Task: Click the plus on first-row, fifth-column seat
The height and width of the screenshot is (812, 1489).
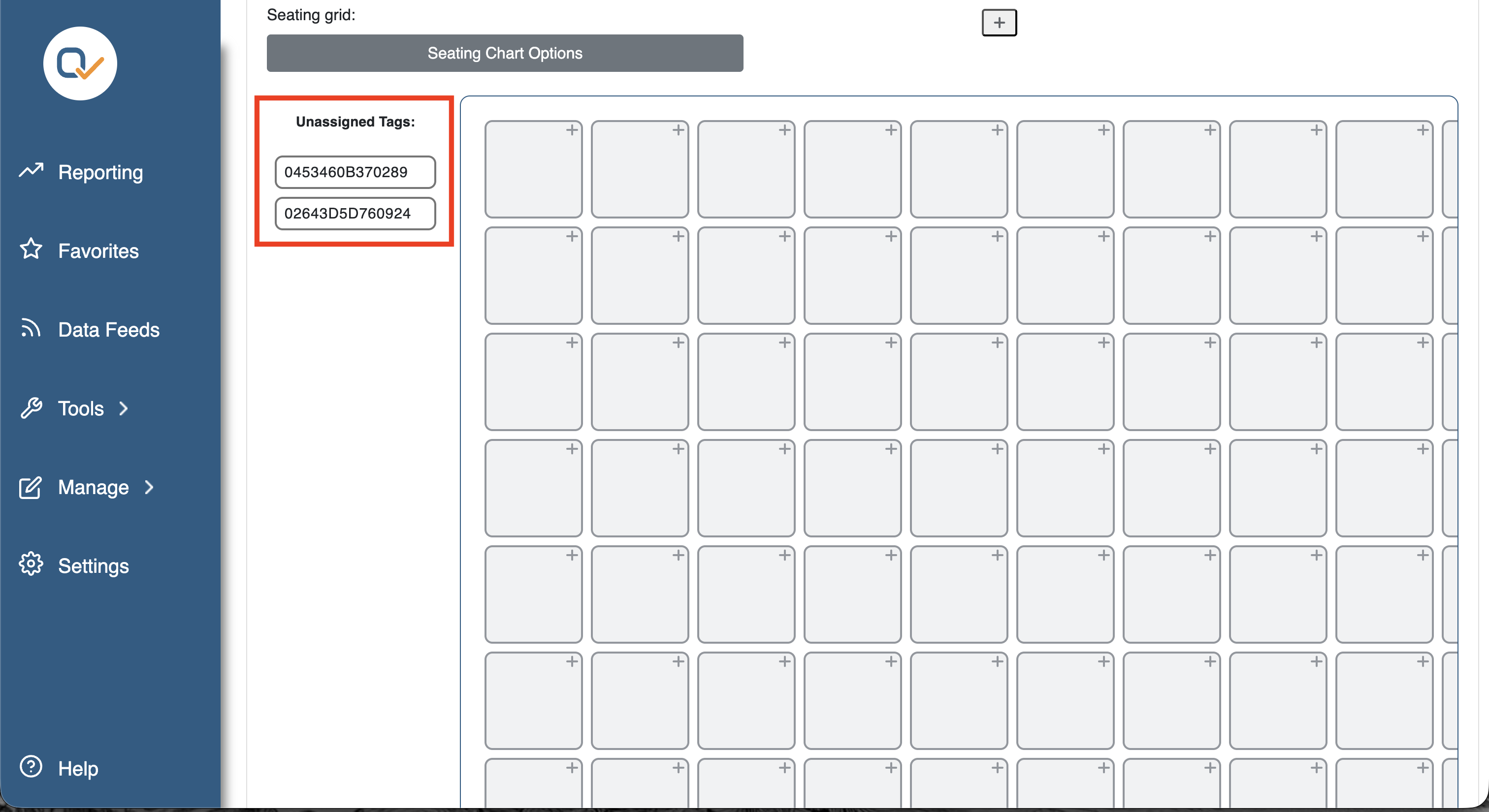Action: click(997, 130)
